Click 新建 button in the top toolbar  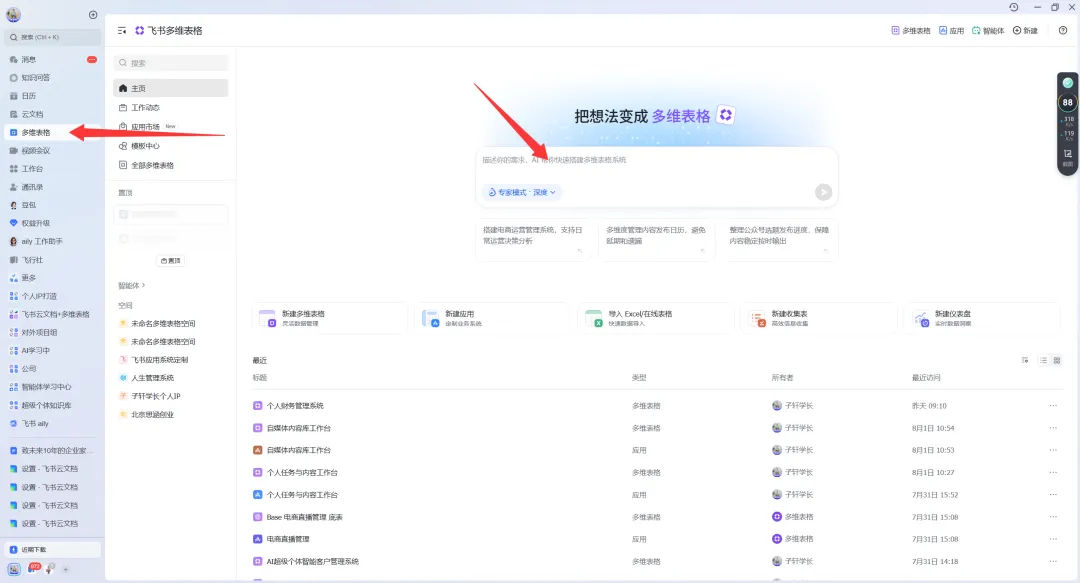(x=1025, y=30)
